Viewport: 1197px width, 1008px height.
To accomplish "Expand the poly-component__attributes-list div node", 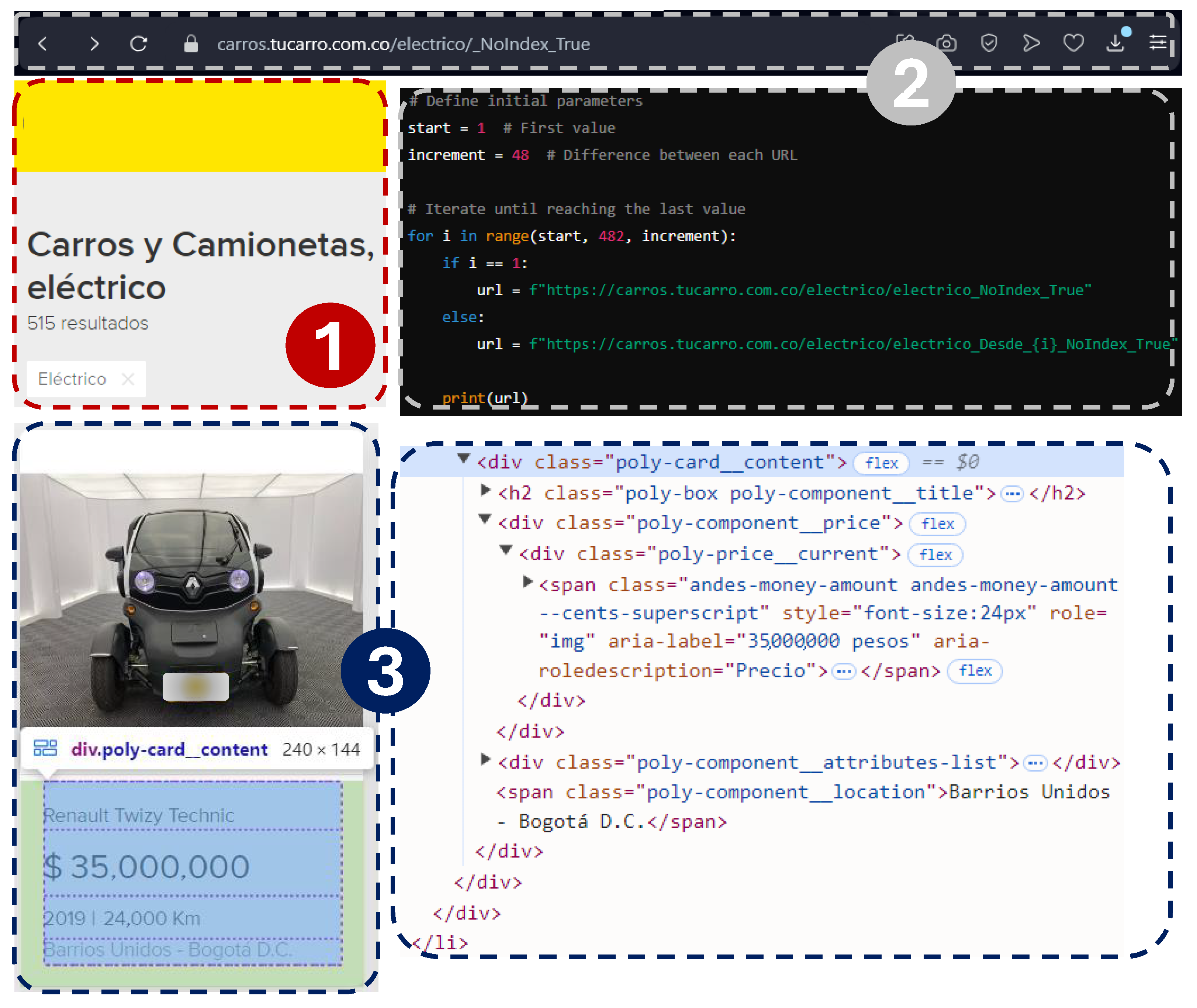I will [x=485, y=759].
